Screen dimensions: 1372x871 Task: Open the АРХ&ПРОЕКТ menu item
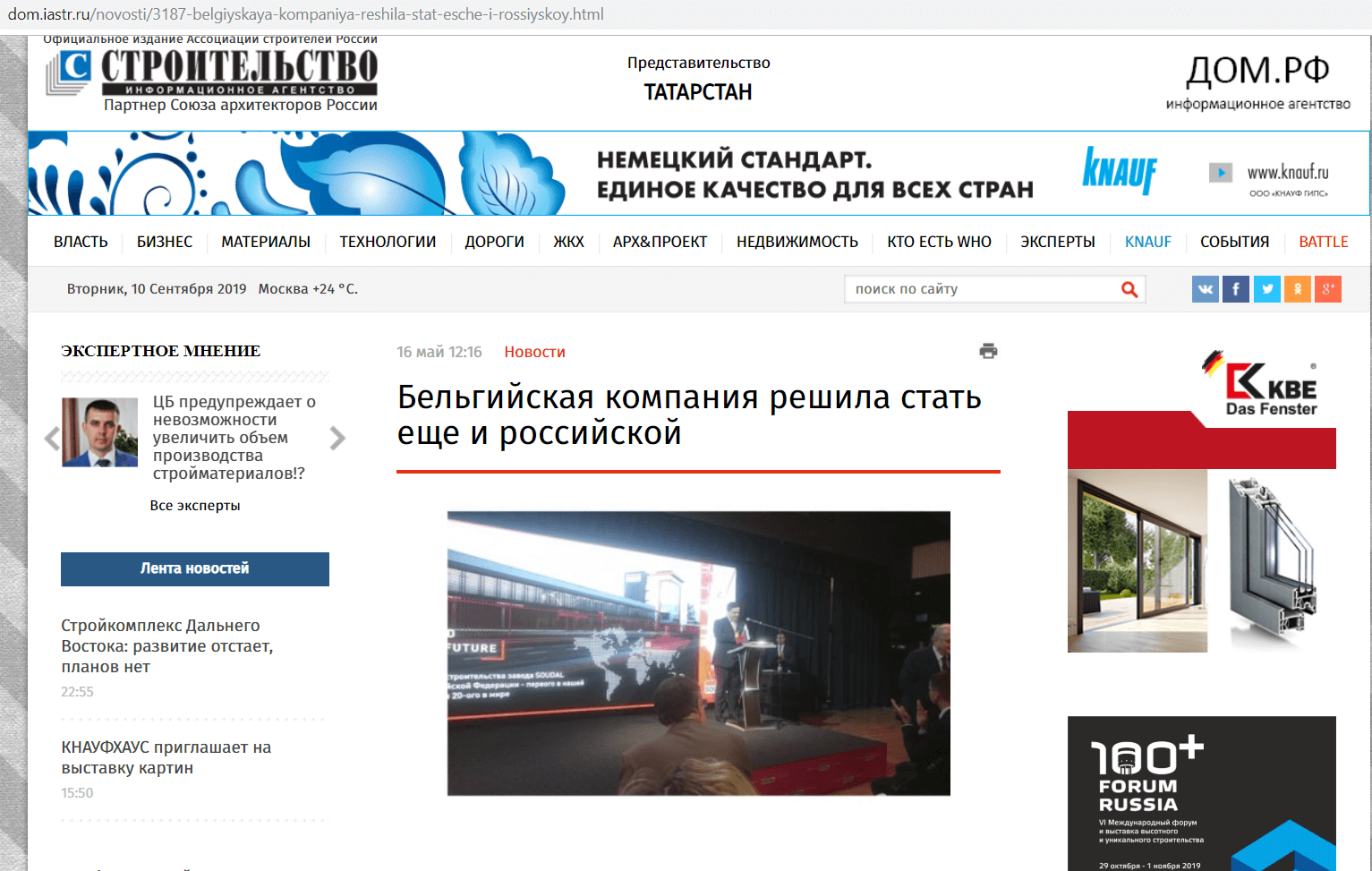660,242
